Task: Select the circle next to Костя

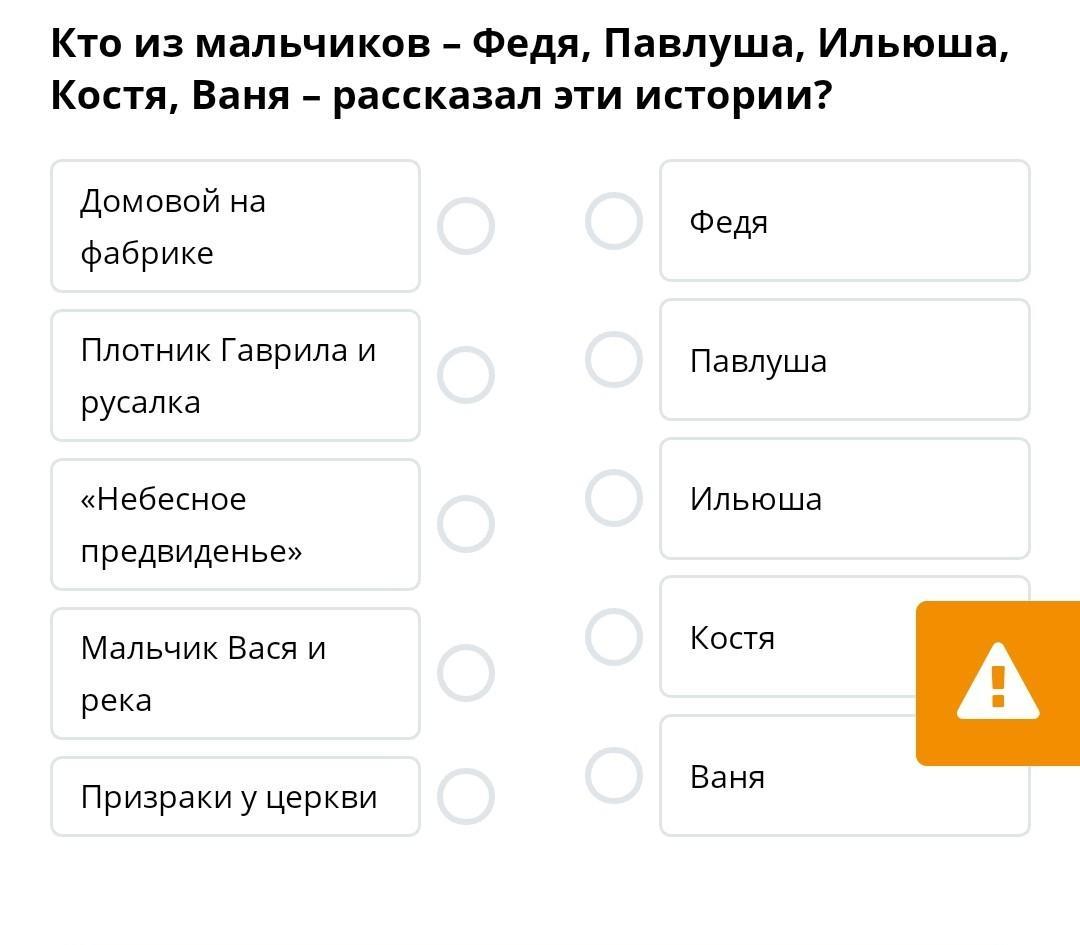Action: [x=613, y=637]
